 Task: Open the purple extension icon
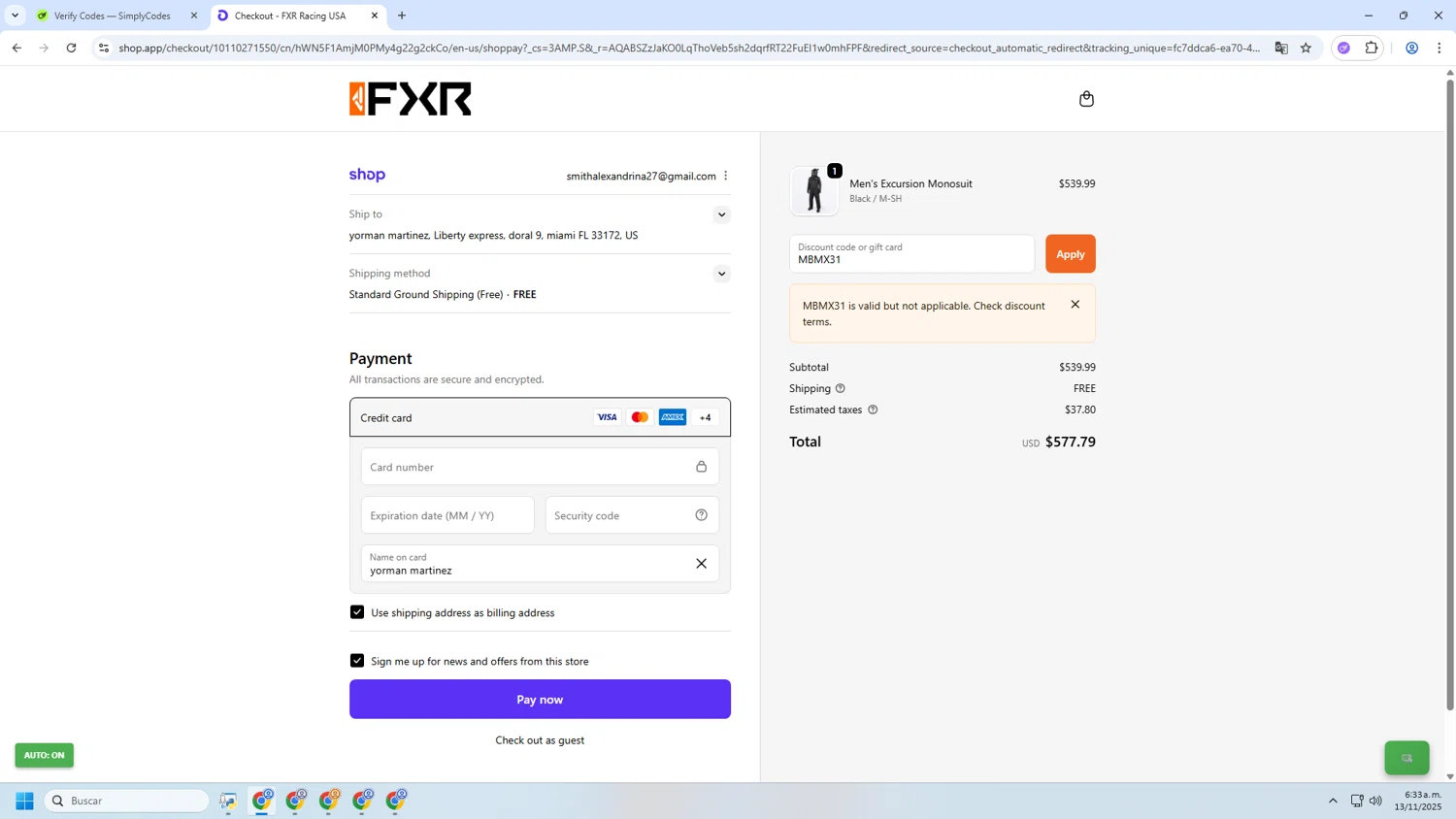coord(1344,48)
